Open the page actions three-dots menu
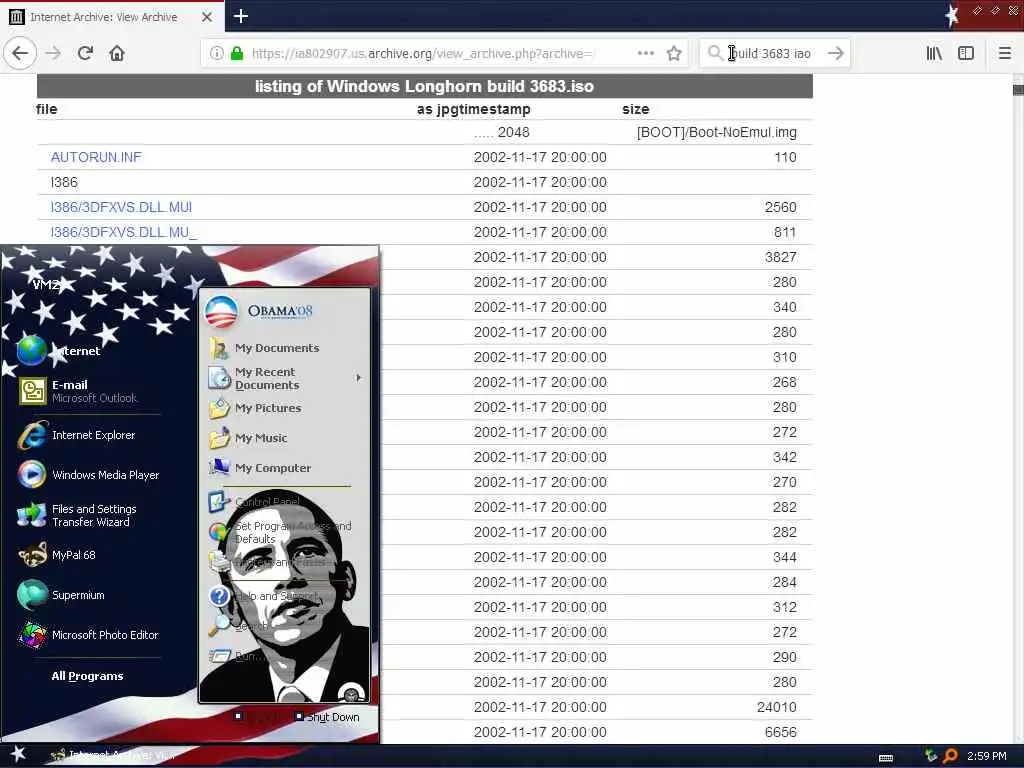 [645, 53]
